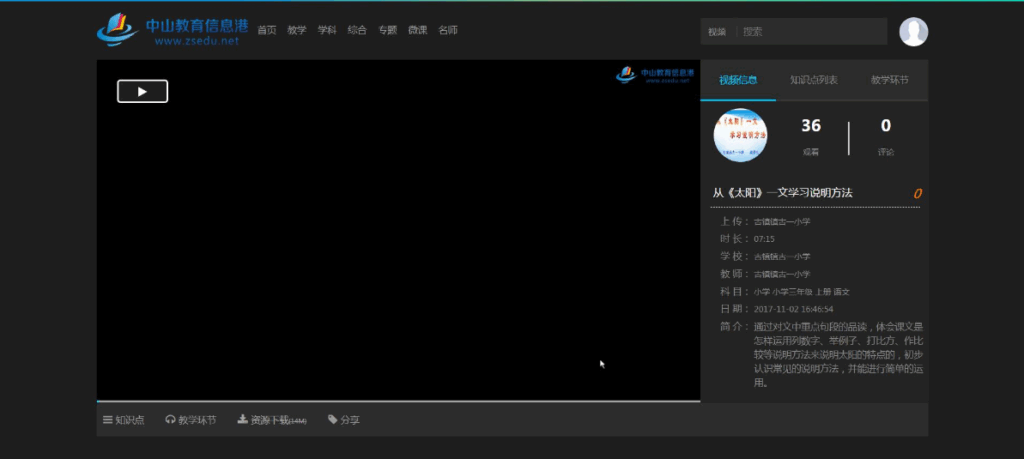
Task: Click the 搜索 search input field
Action: [x=810, y=32]
